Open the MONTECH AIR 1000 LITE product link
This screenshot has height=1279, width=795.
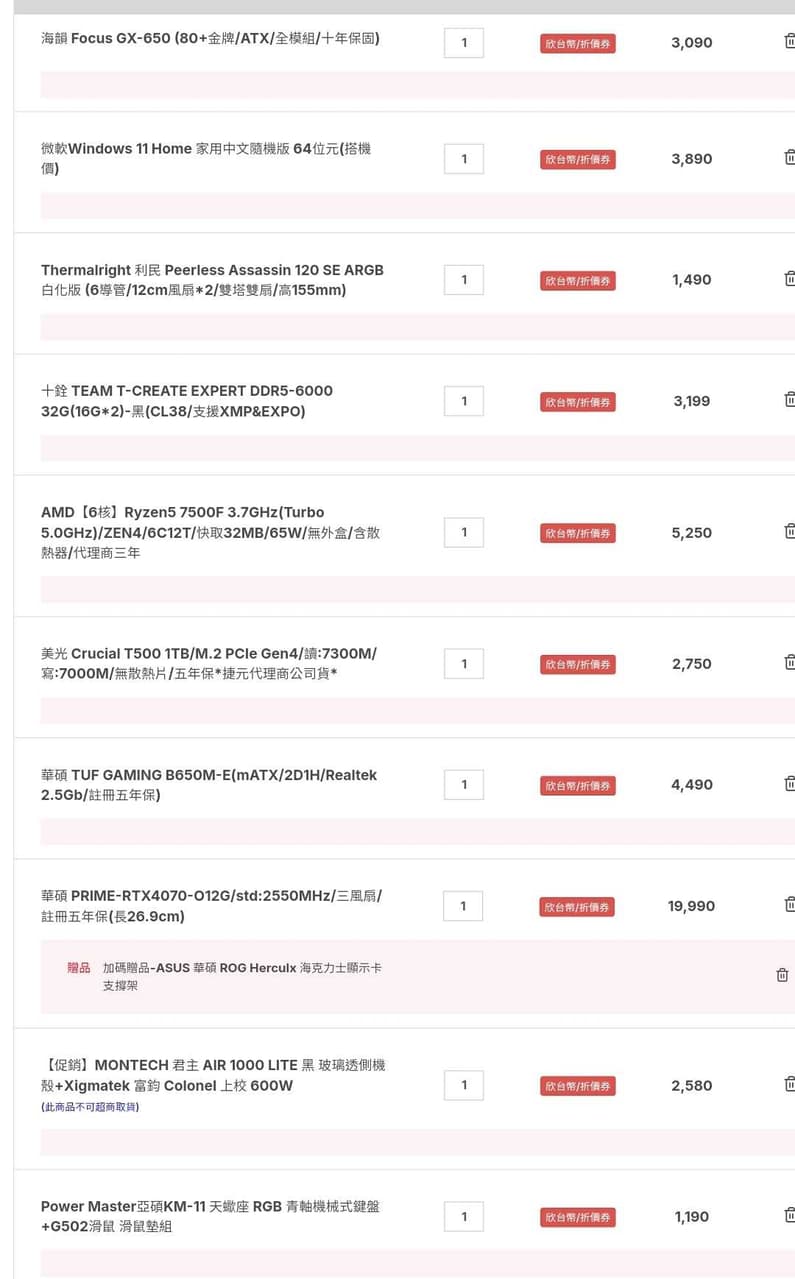pos(212,1075)
